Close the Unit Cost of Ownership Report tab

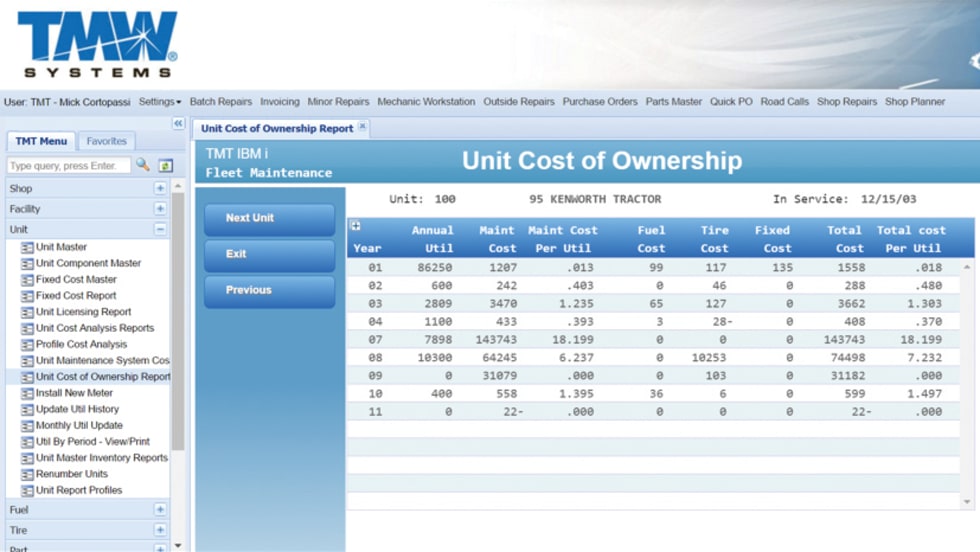363,127
